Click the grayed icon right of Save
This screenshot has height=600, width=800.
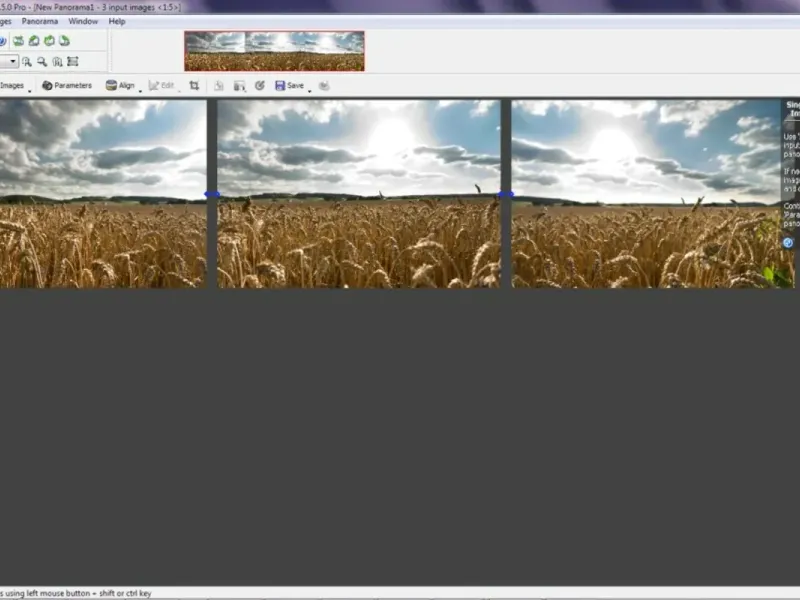coord(324,86)
